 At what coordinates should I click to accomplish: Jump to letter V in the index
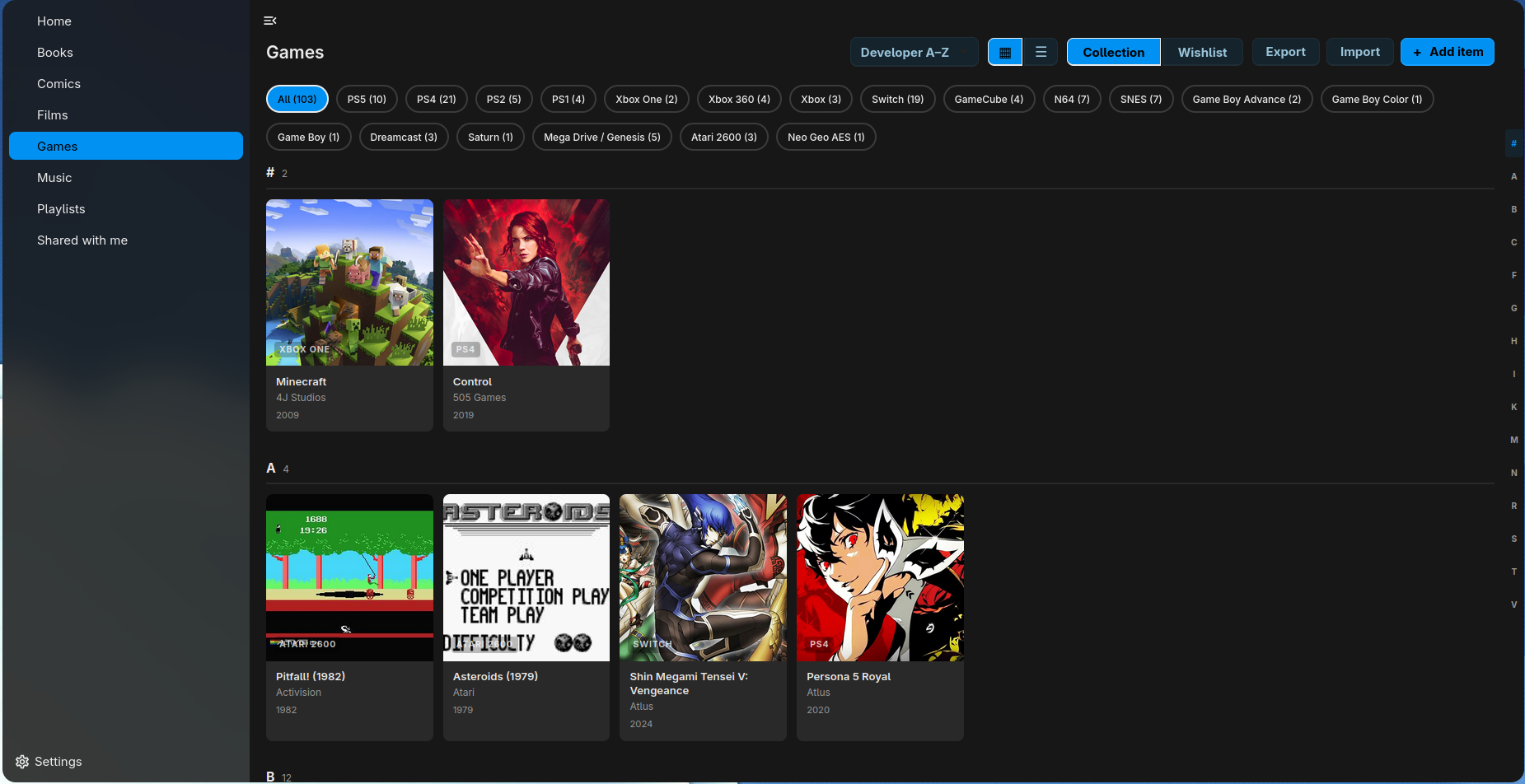click(1513, 604)
